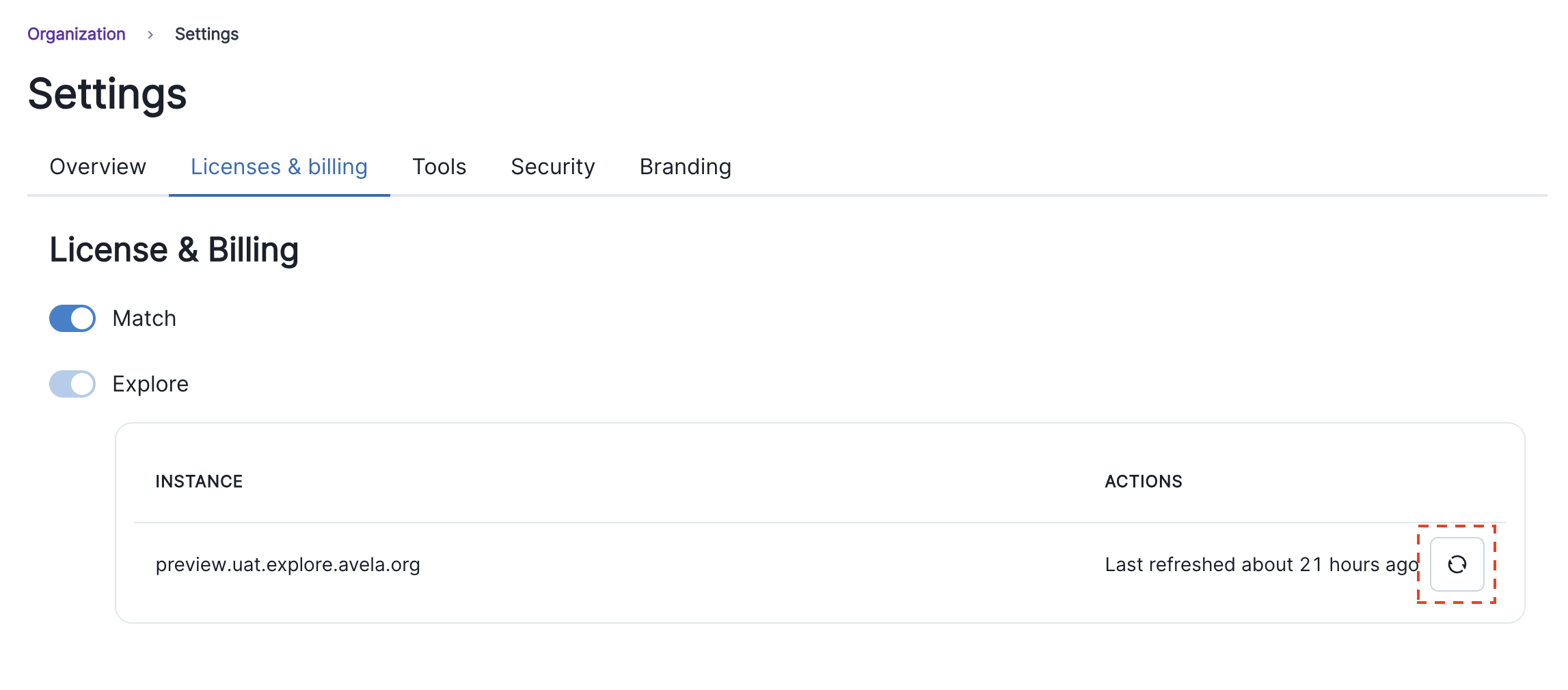The height and width of the screenshot is (690, 1568).
Task: Open the Overview tab
Action: pos(98,167)
